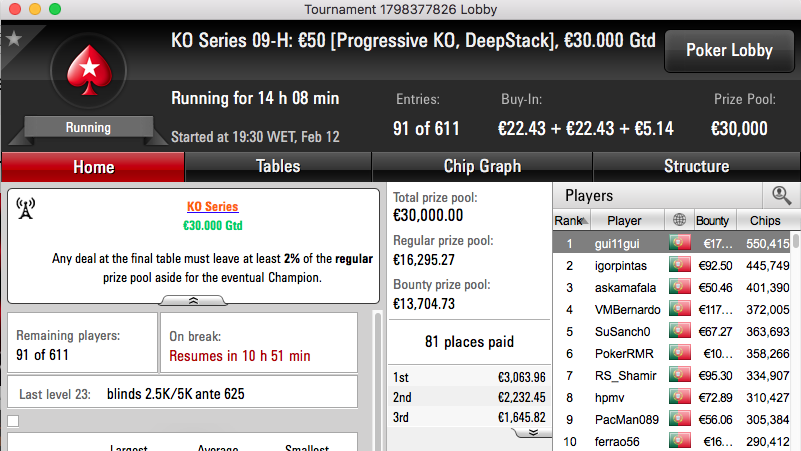Sort the players list by Chips
Screen dimensions: 801x451
(765, 221)
